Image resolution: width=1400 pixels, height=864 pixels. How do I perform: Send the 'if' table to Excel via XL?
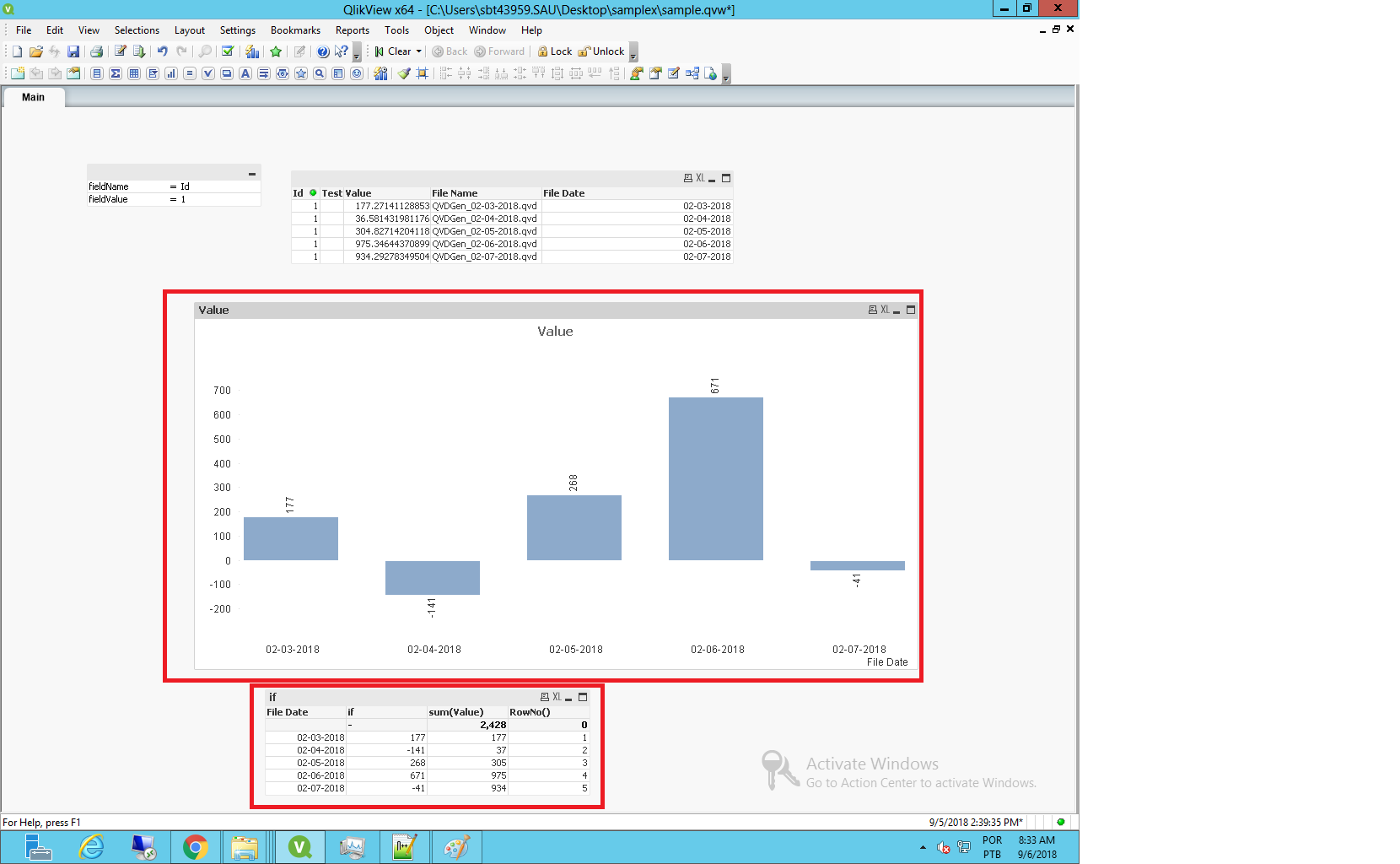557,697
